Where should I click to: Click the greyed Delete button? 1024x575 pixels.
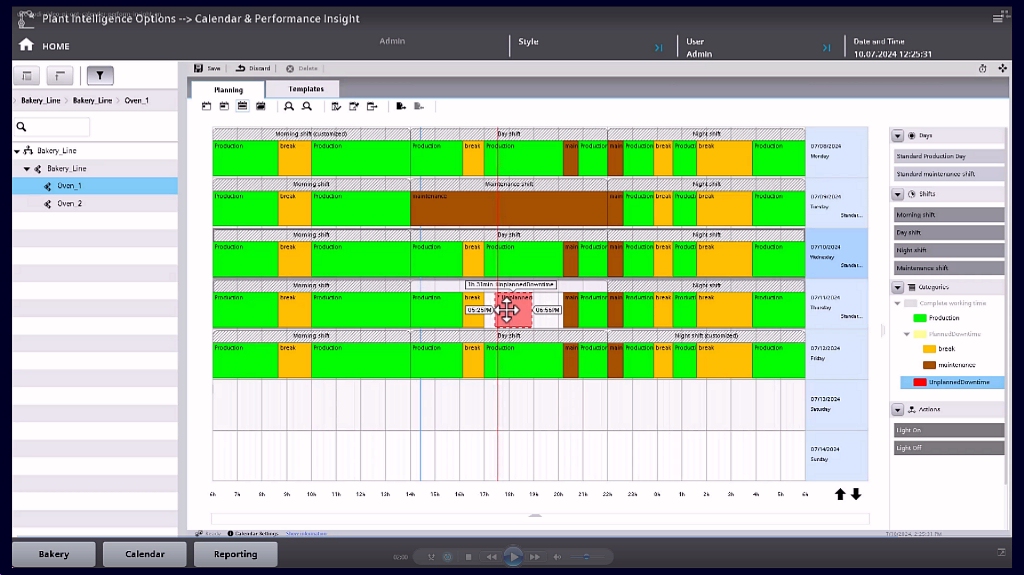(x=302, y=68)
